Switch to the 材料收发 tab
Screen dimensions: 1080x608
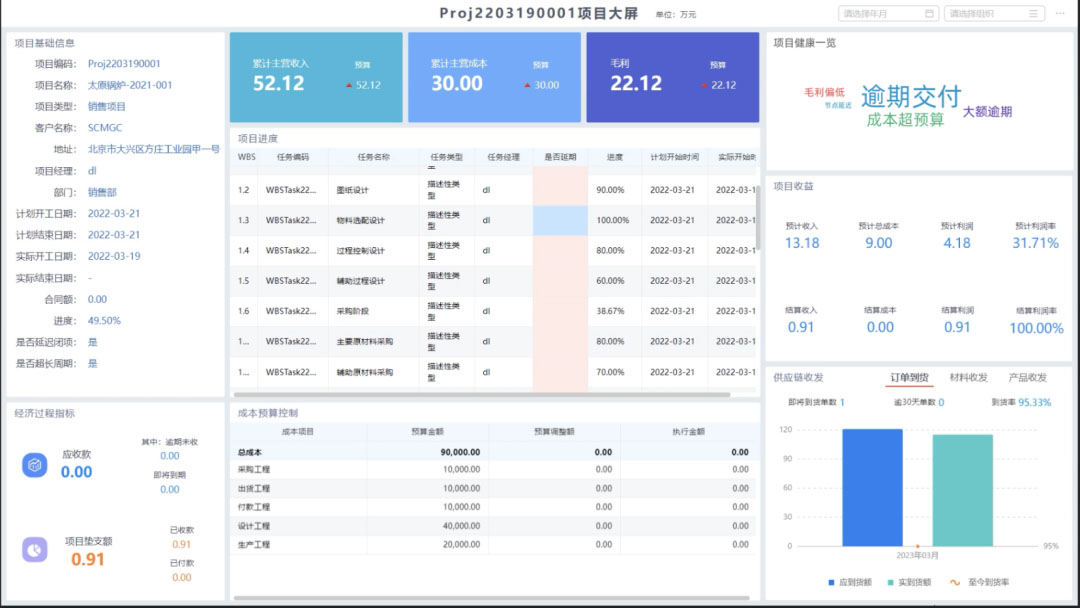[968, 378]
